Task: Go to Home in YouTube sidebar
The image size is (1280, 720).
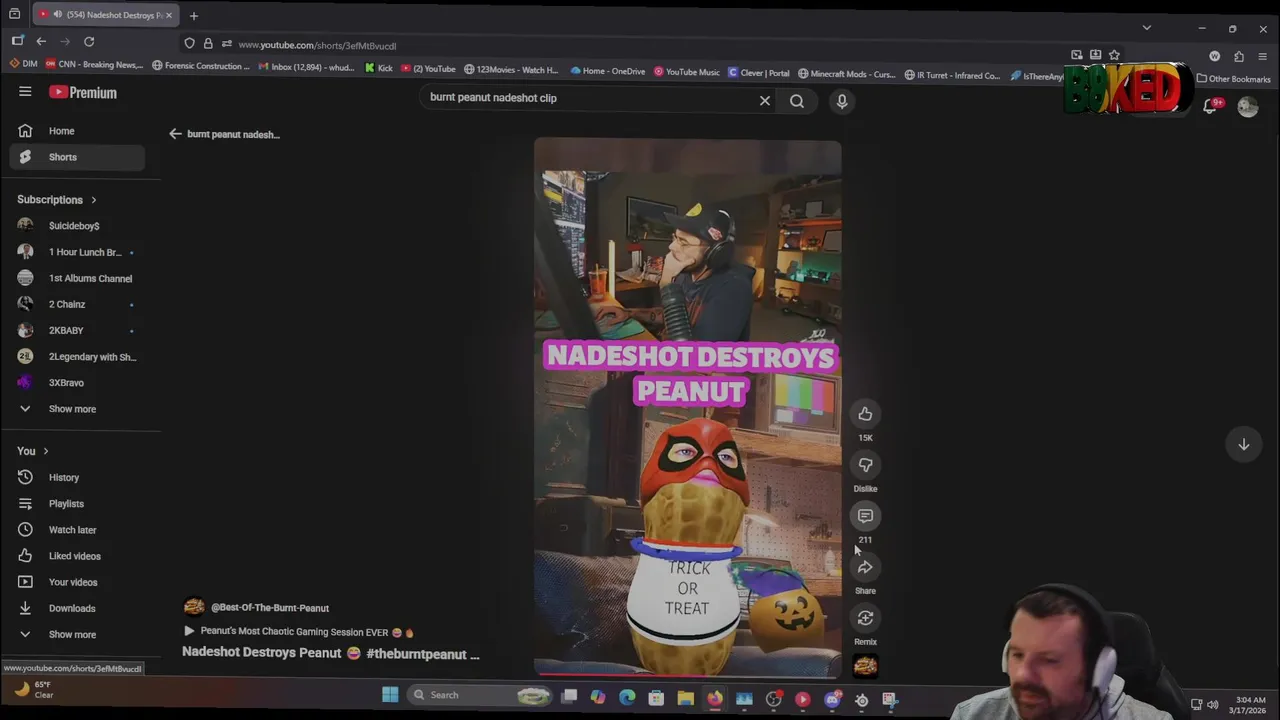Action: 78,131
